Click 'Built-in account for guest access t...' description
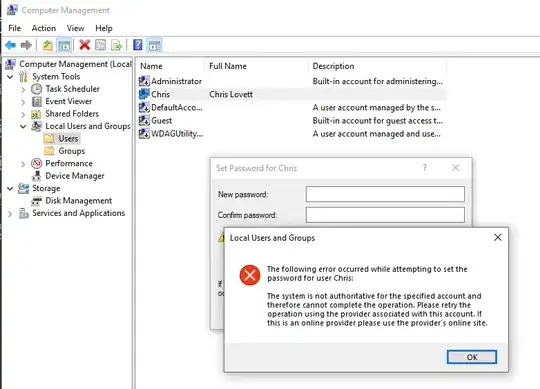Image resolution: width=540 pixels, height=389 pixels. (x=377, y=120)
